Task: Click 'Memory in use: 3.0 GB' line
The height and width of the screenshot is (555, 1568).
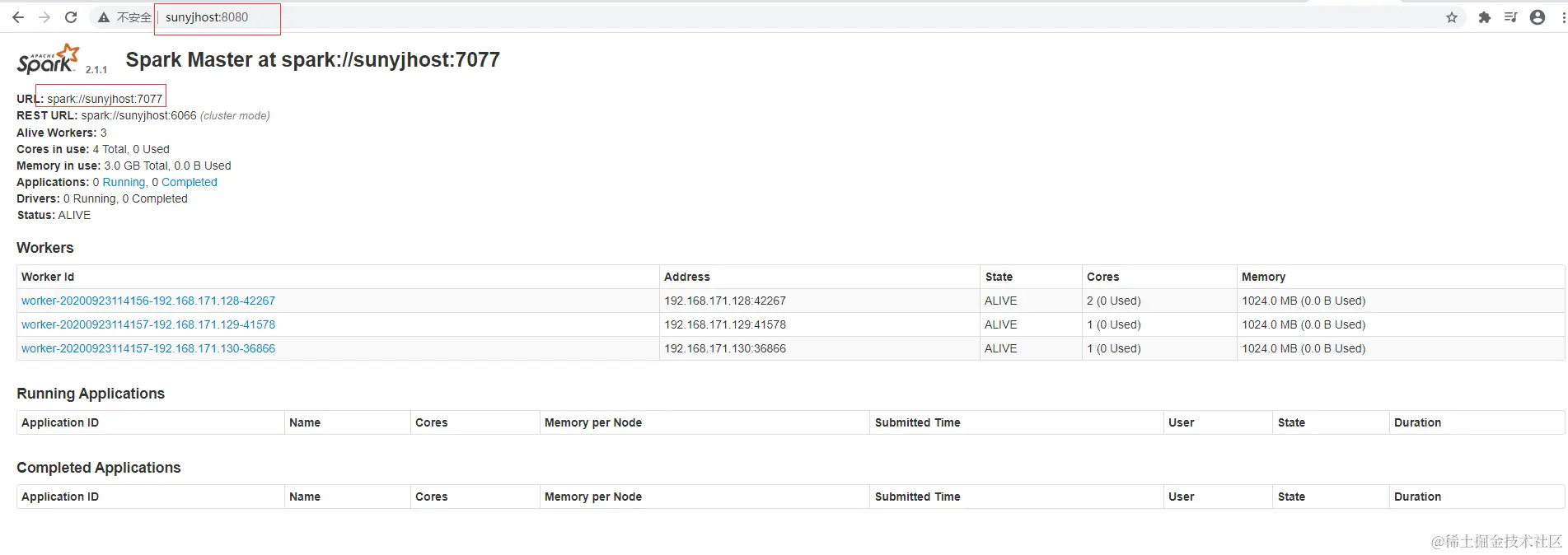Action: coord(124,166)
